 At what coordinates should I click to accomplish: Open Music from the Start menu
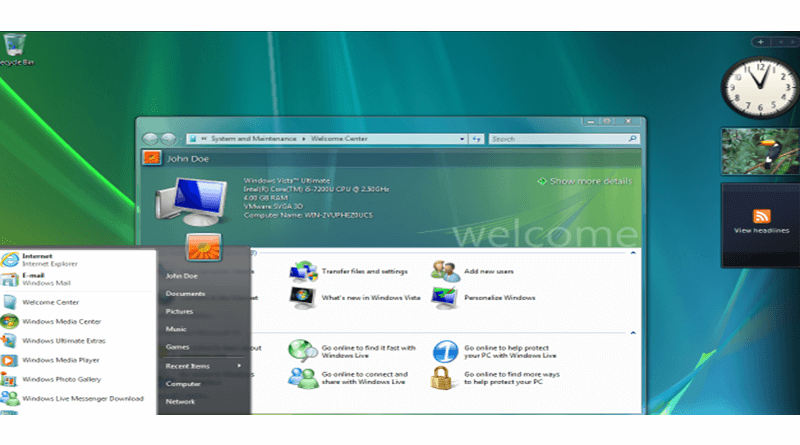pos(176,329)
